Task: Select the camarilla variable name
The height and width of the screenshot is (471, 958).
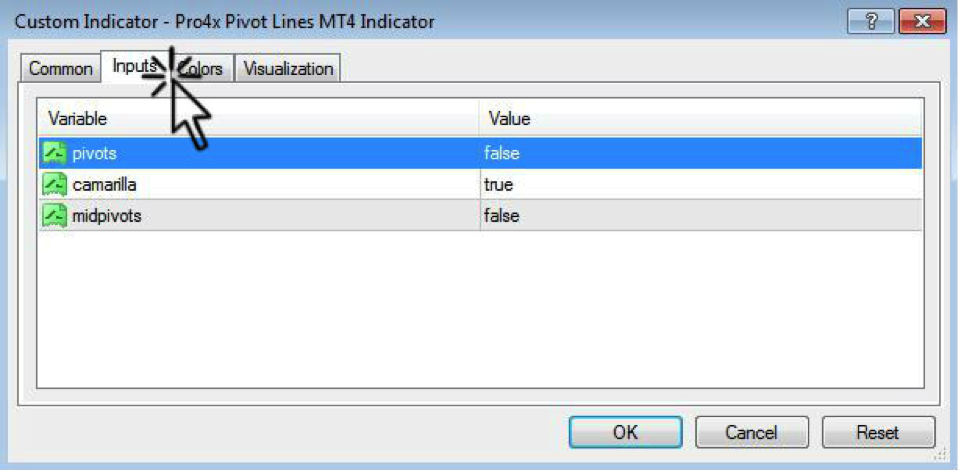Action: coord(104,184)
